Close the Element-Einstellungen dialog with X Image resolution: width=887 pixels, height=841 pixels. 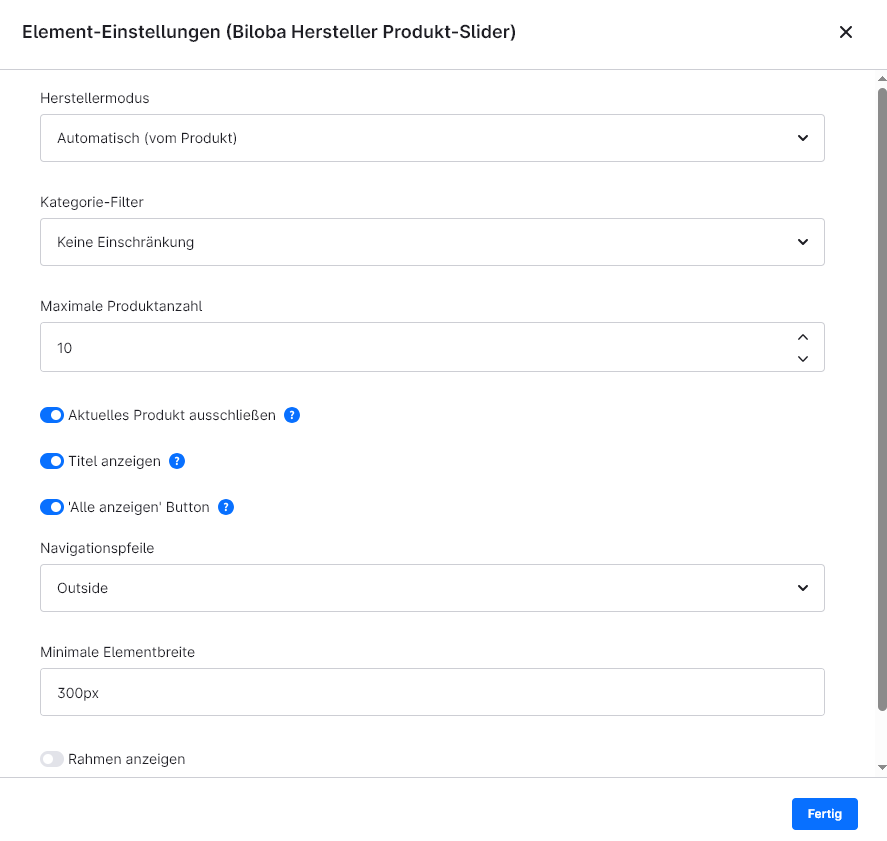click(845, 32)
